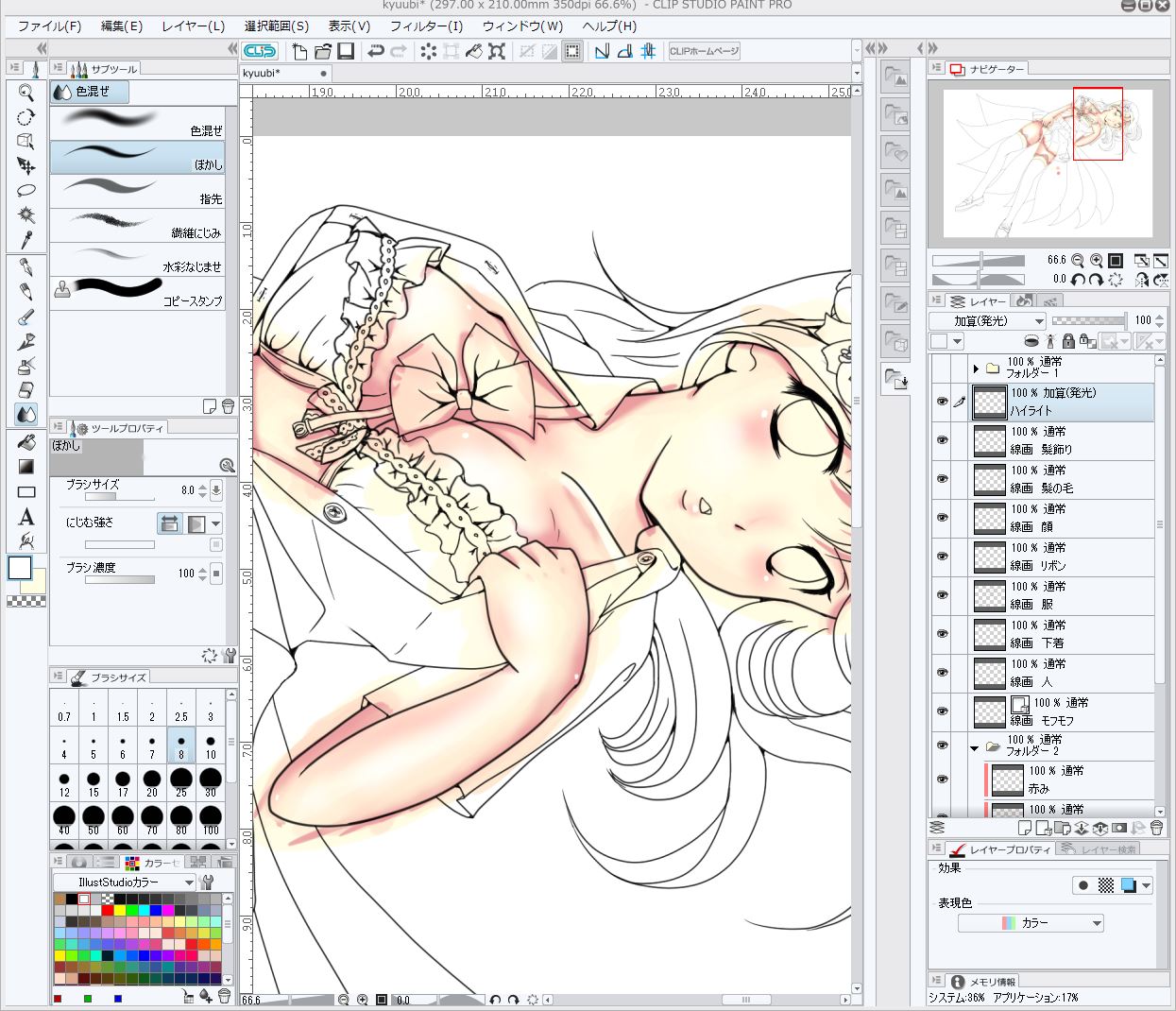
Task: Select the 繊維にじみ sub tool
Action: 138,226
